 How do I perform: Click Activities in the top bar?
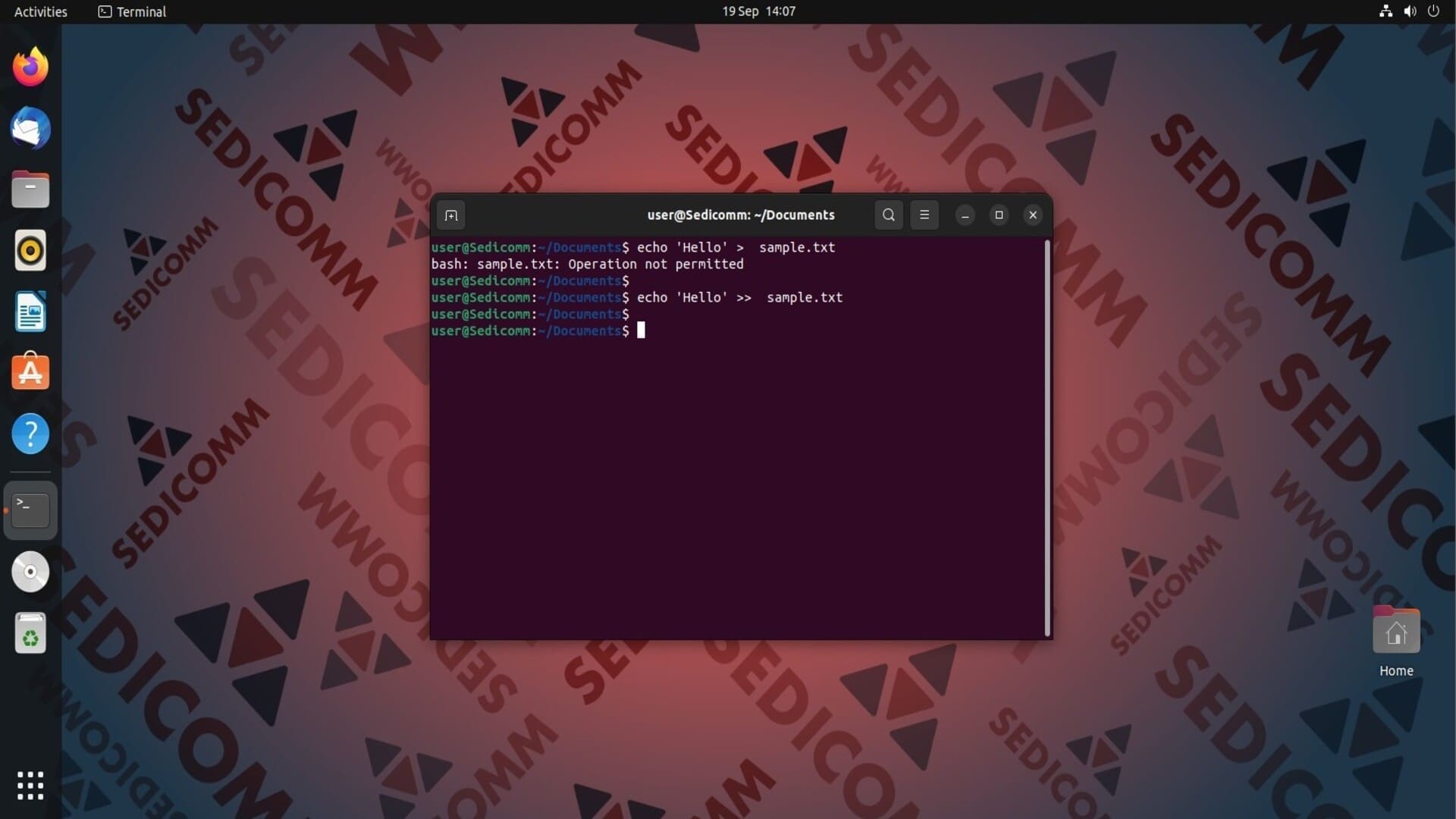pyautogui.click(x=41, y=11)
